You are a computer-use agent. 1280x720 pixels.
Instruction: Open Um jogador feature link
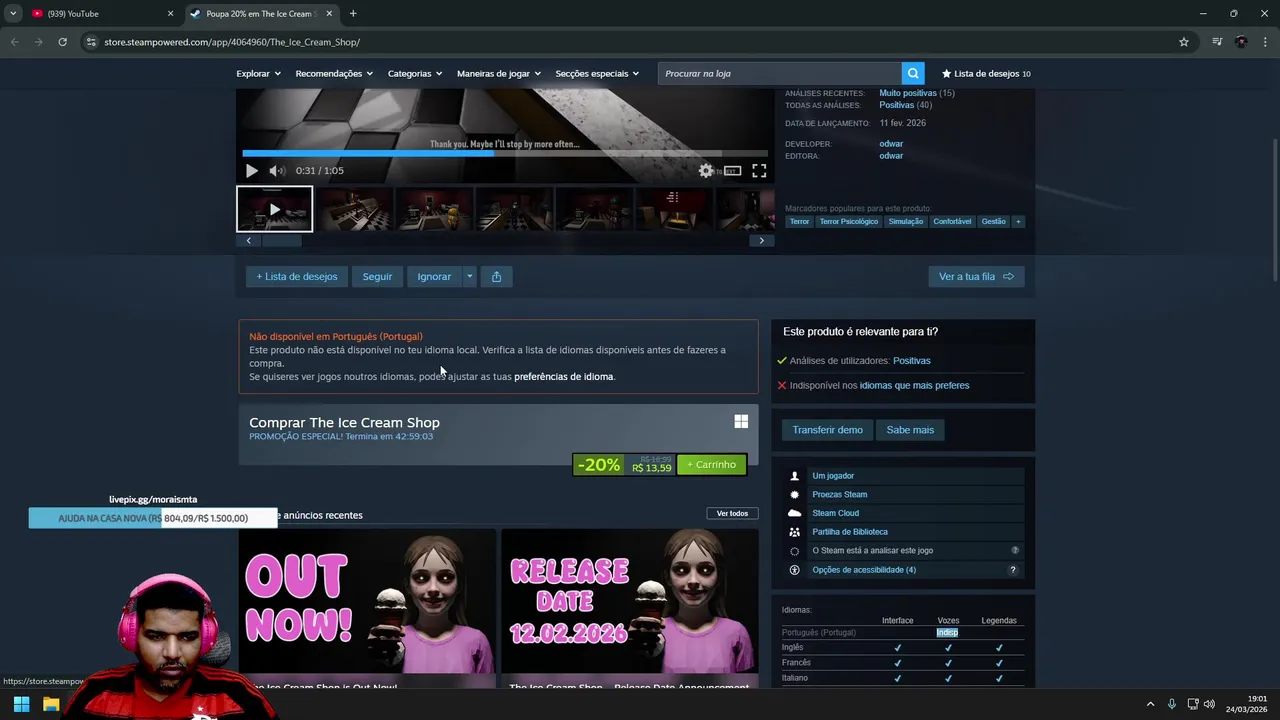pyautogui.click(x=833, y=476)
